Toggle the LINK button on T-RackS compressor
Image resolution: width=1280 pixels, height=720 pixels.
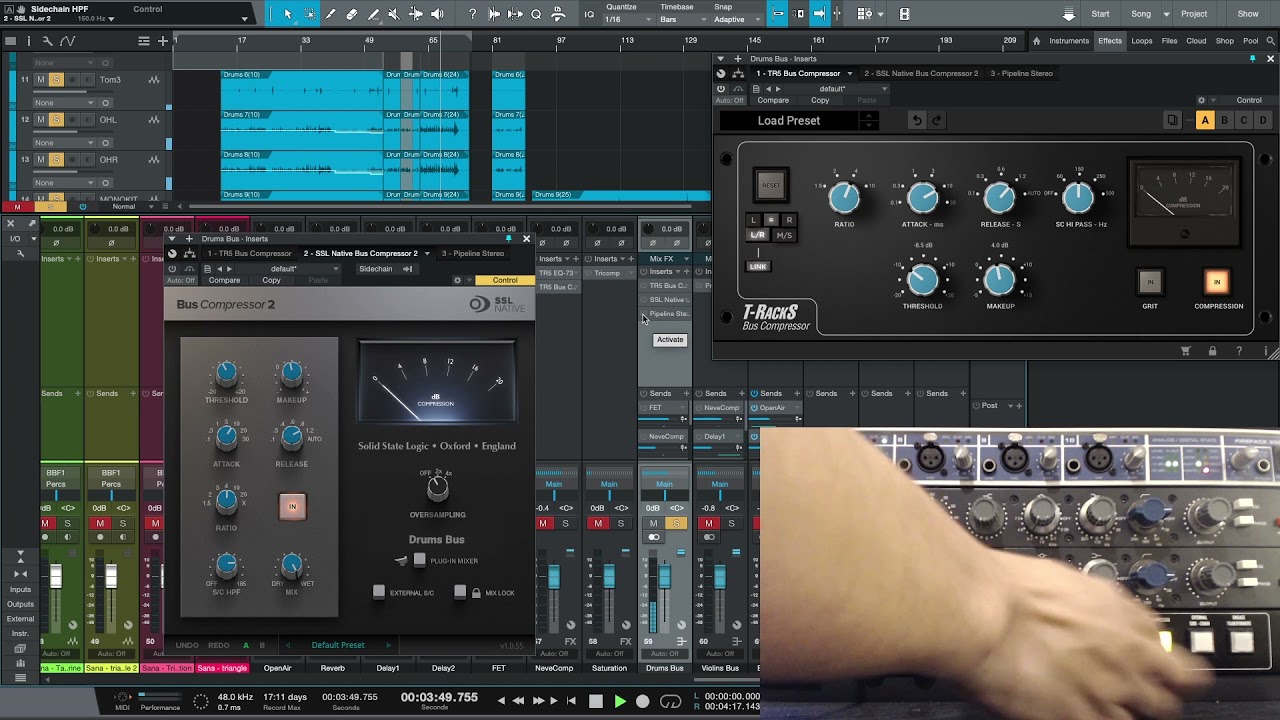pyautogui.click(x=758, y=266)
